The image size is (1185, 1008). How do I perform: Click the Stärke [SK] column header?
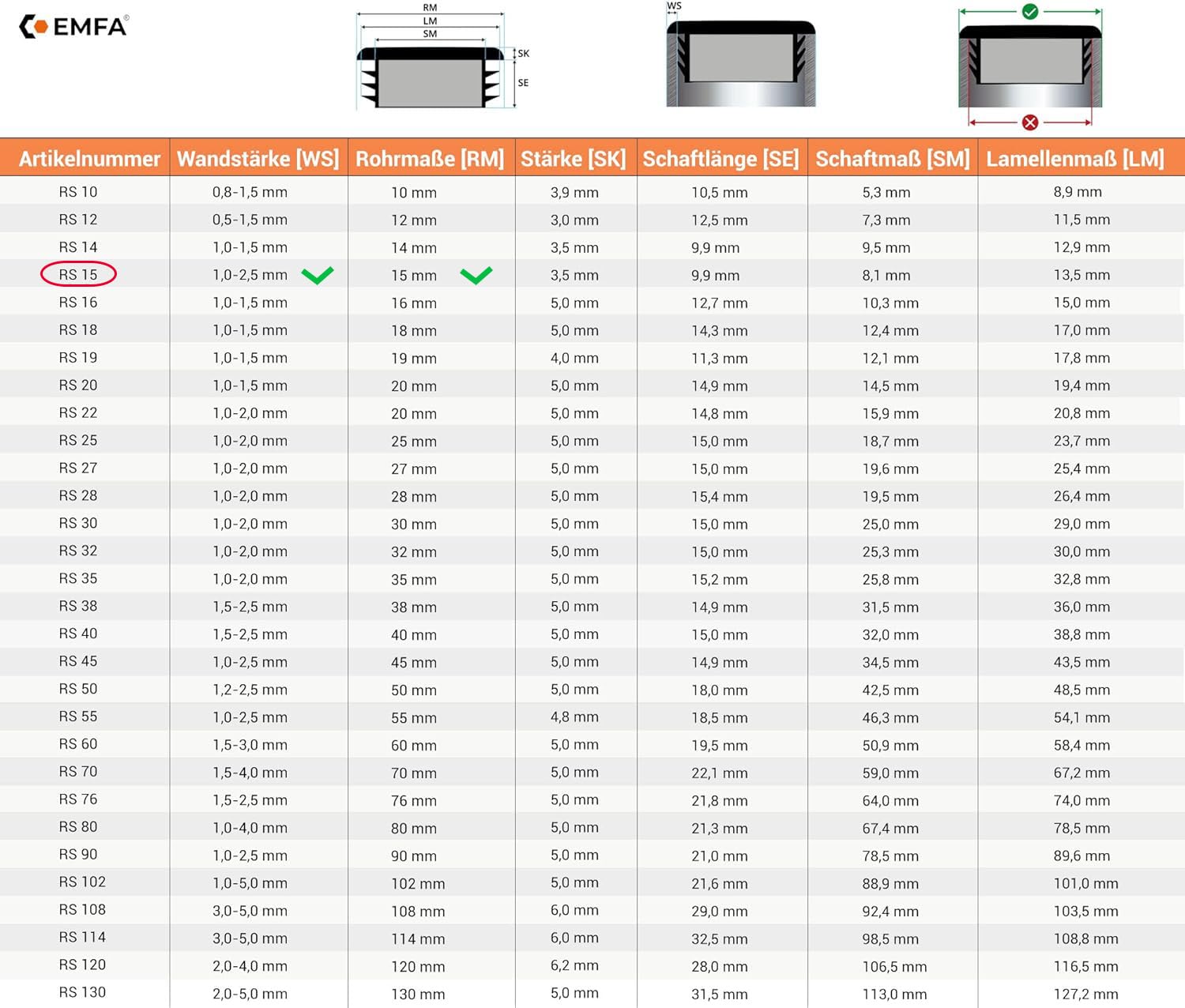click(x=574, y=159)
